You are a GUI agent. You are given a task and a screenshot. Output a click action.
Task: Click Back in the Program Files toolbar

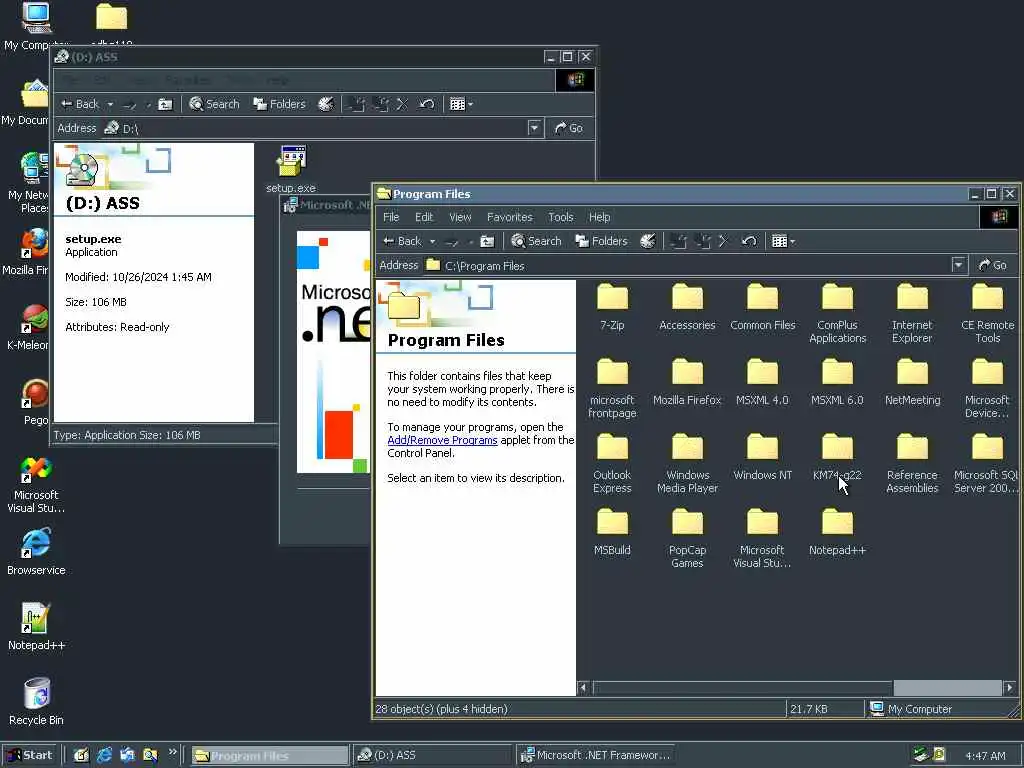pyautogui.click(x=402, y=242)
